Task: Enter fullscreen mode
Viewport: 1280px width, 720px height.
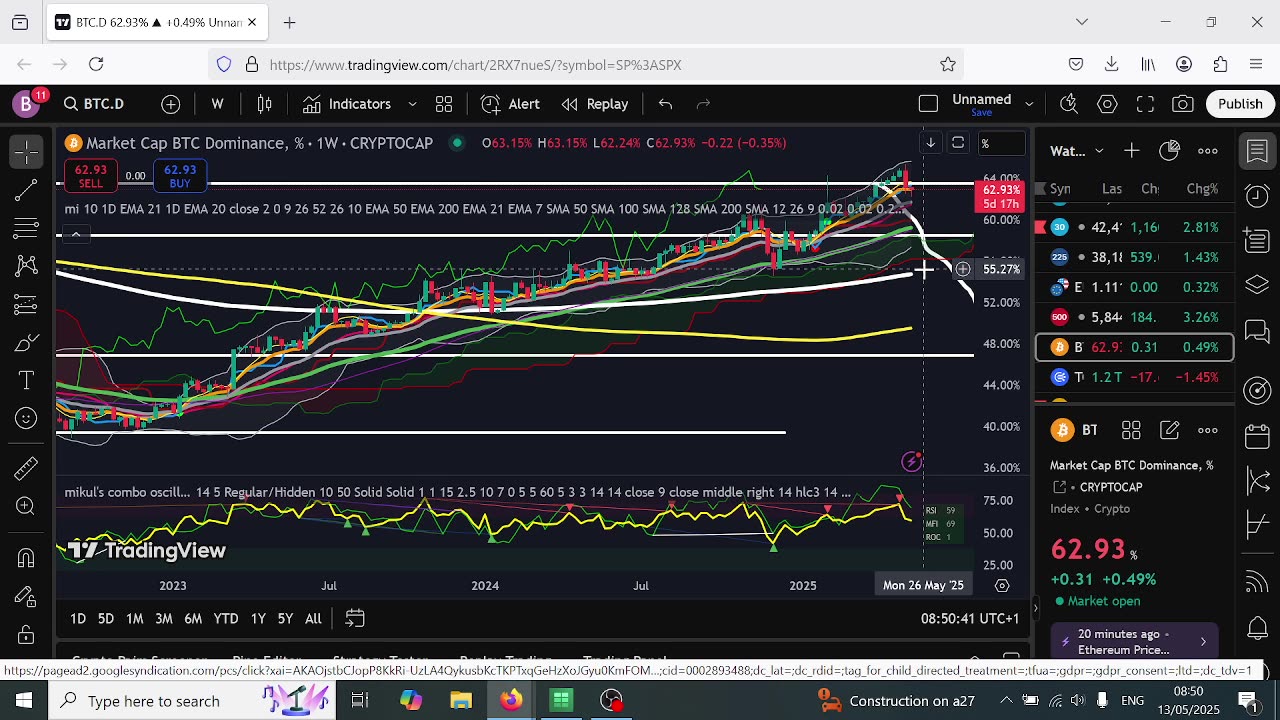Action: [x=1145, y=104]
